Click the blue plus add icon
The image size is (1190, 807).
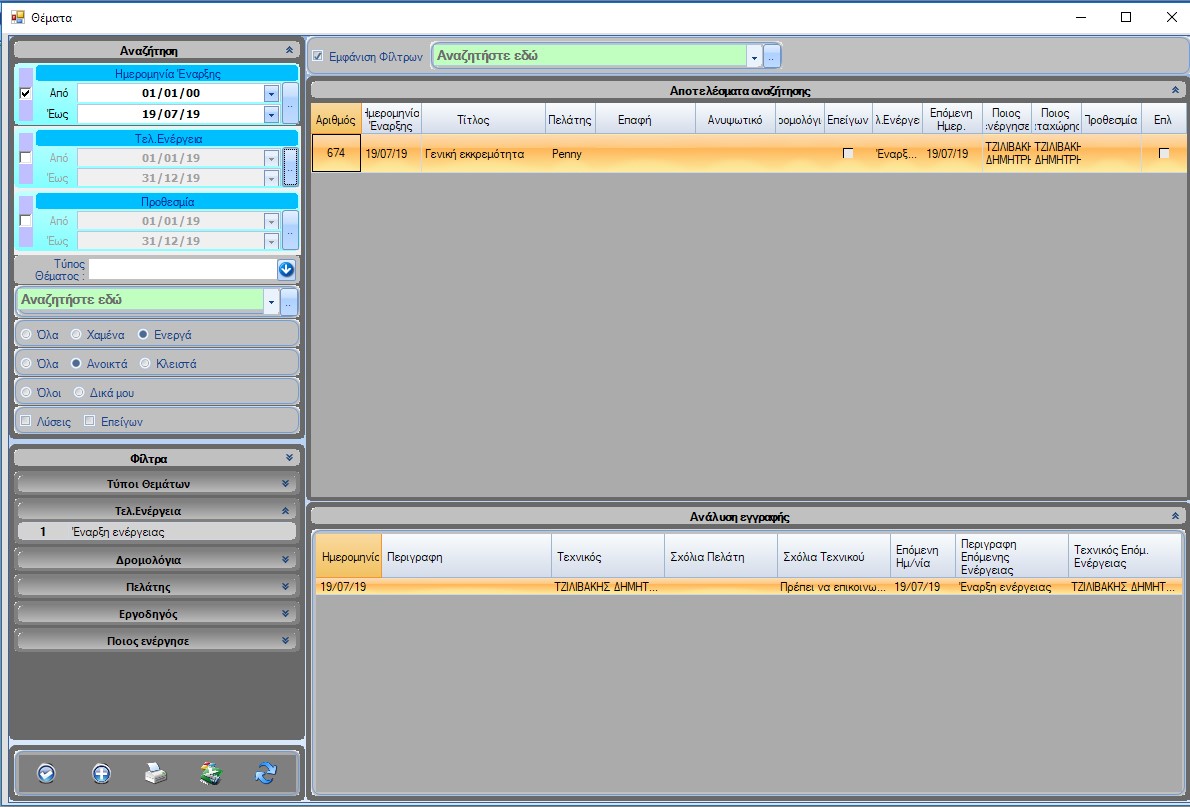point(101,773)
